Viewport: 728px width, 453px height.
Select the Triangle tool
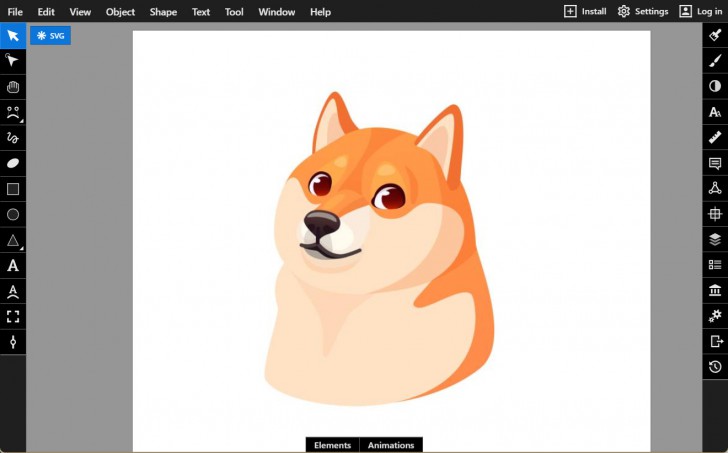point(13,240)
